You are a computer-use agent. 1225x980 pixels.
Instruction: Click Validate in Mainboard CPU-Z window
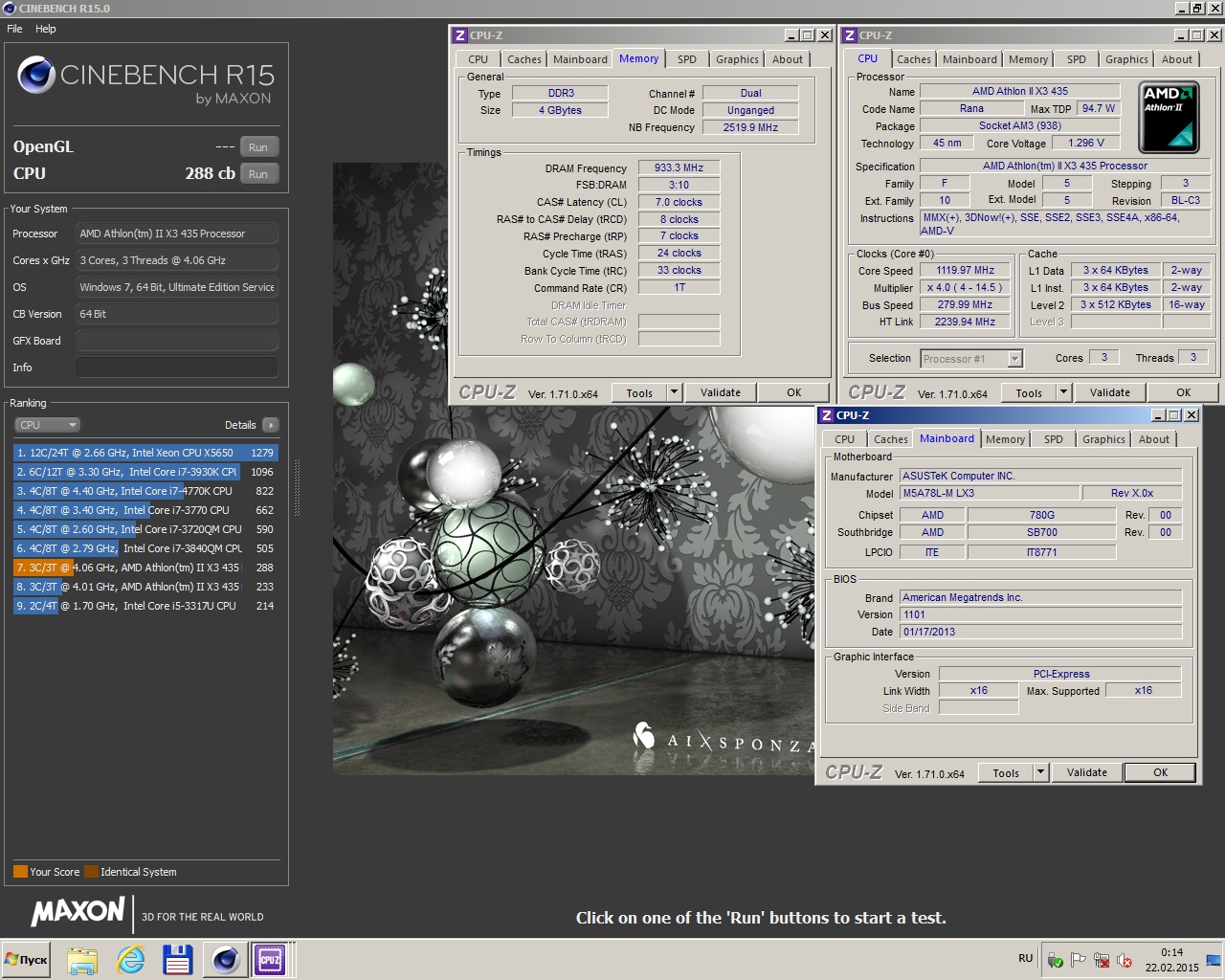click(1087, 772)
